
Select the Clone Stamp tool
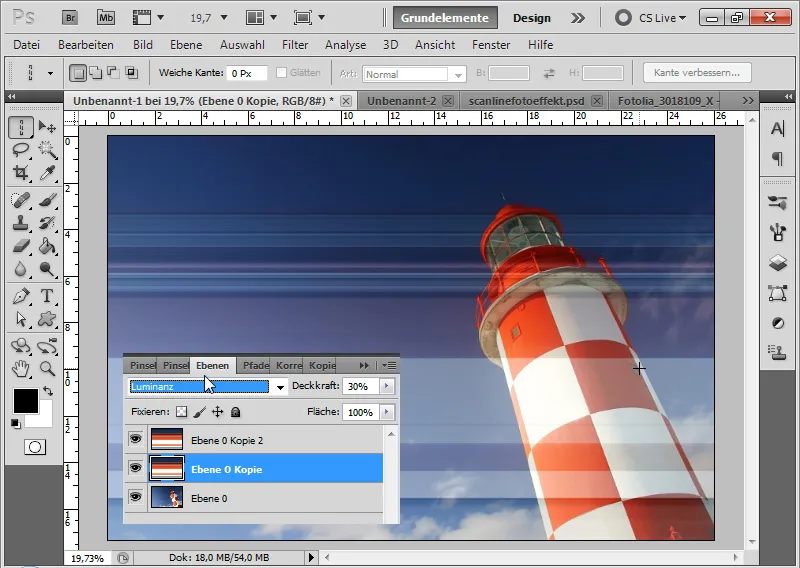point(20,223)
